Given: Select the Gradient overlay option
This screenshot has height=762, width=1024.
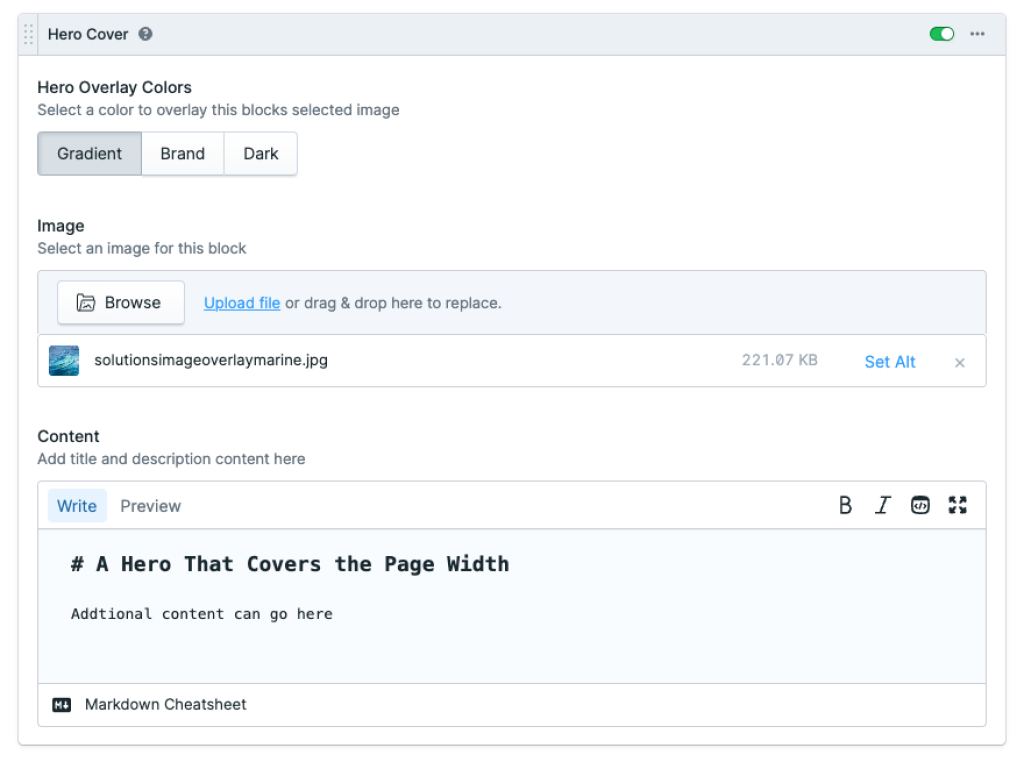Looking at the screenshot, I should [89, 153].
